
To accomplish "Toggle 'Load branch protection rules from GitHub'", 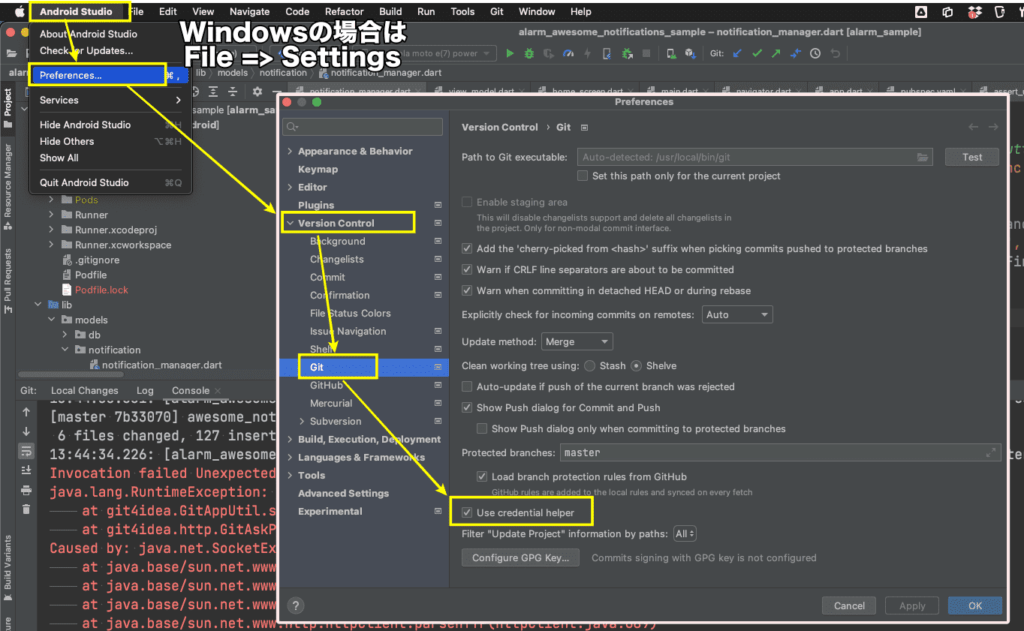I will click(482, 477).
